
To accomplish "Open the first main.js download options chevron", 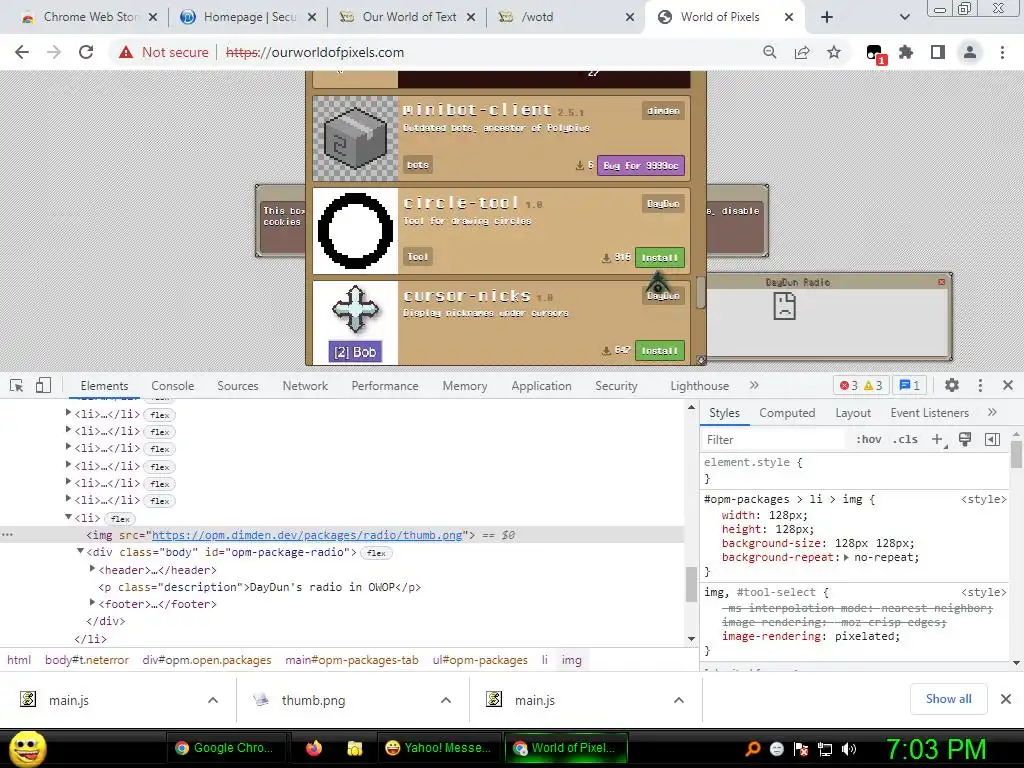I will click(x=213, y=700).
